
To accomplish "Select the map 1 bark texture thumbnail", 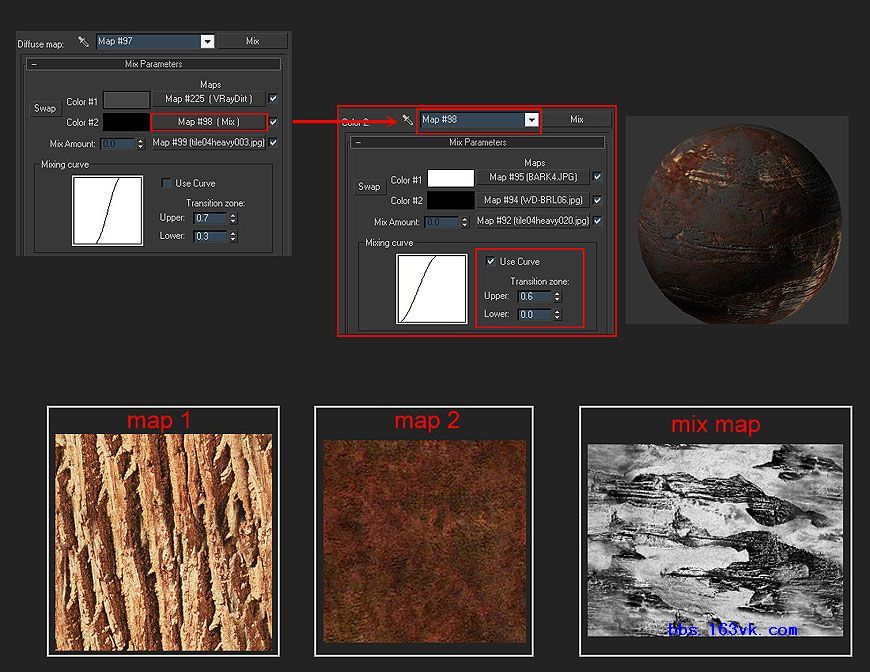I will click(x=163, y=541).
